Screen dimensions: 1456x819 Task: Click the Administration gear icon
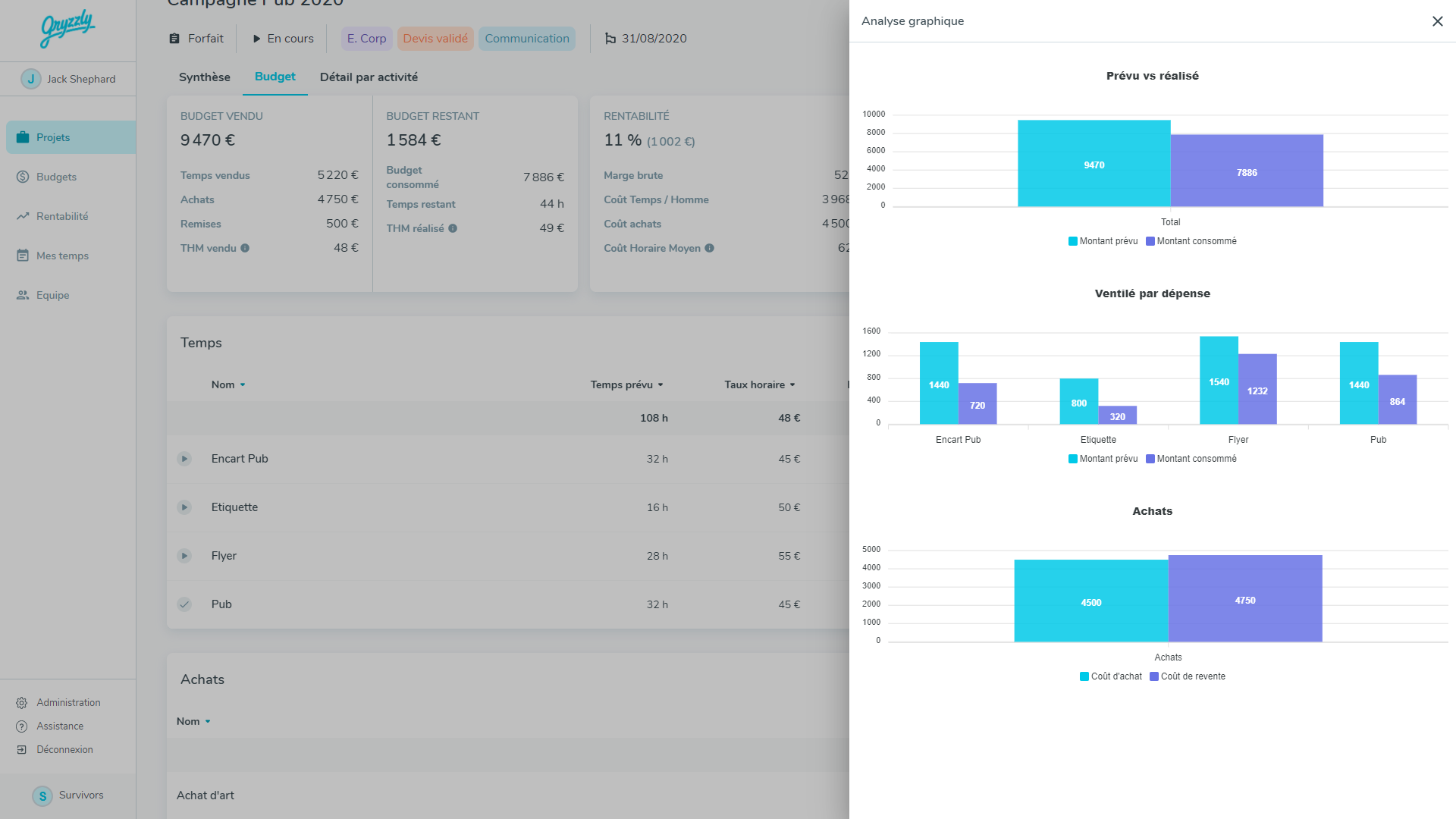[x=22, y=703]
